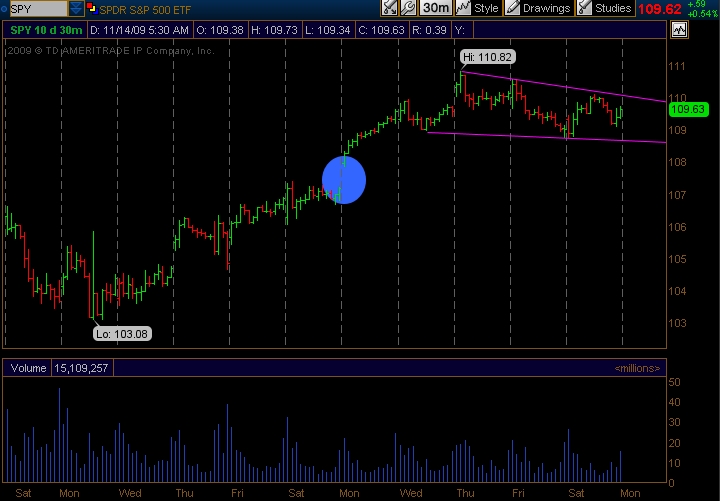
Task: Click the pencil icon on the Drawings button
Action: pos(513,8)
